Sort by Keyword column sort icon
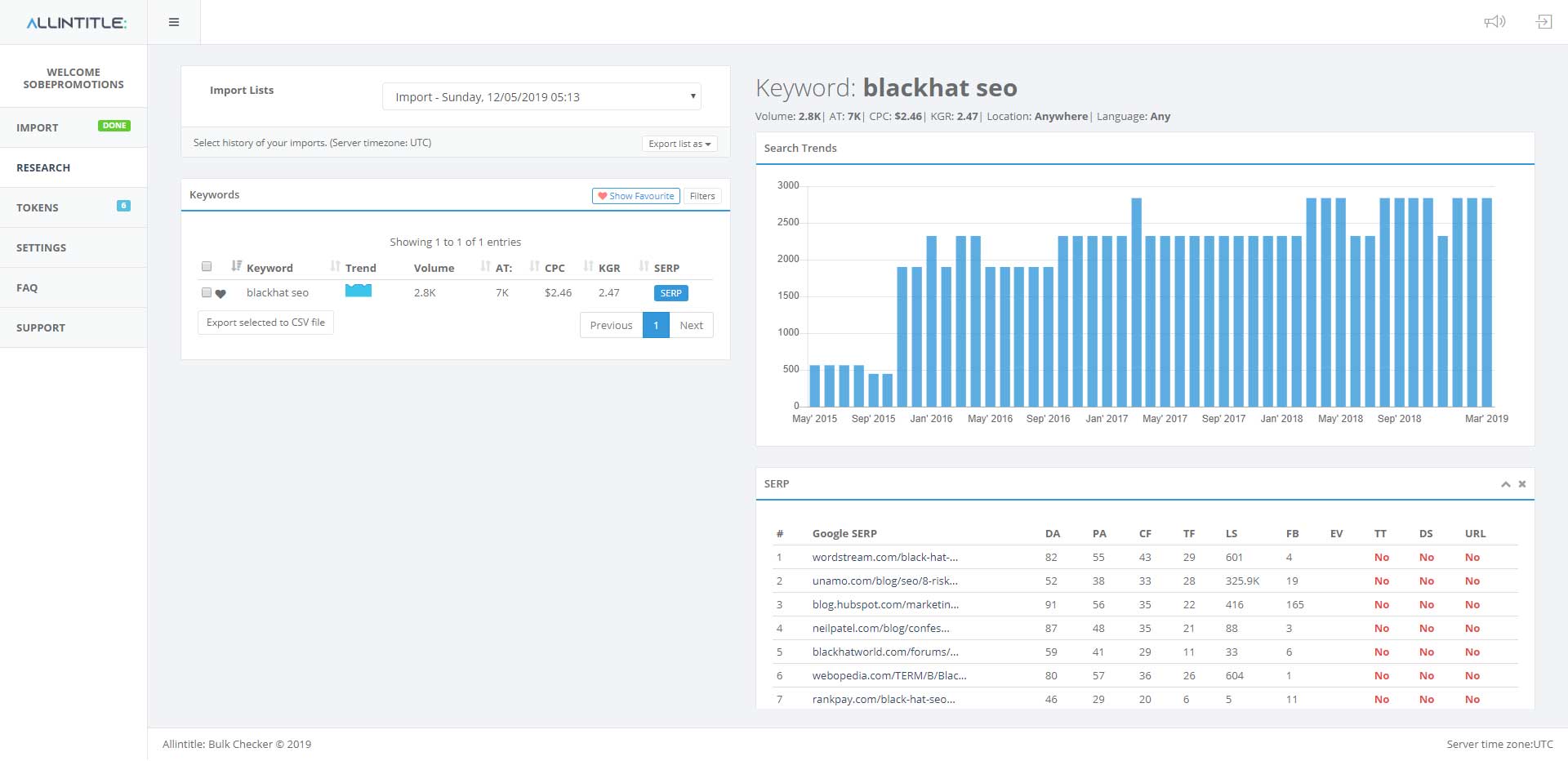 237,266
